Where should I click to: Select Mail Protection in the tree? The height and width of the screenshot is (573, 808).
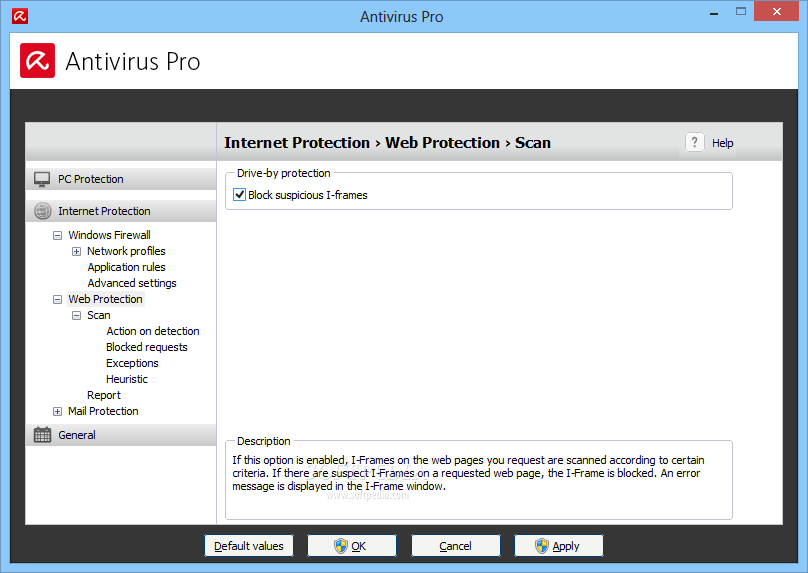pyautogui.click(x=103, y=411)
